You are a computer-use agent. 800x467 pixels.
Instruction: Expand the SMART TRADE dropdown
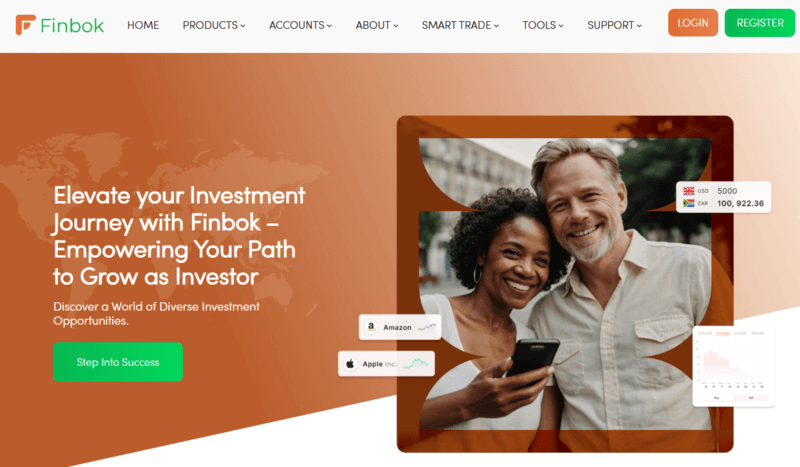[460, 25]
